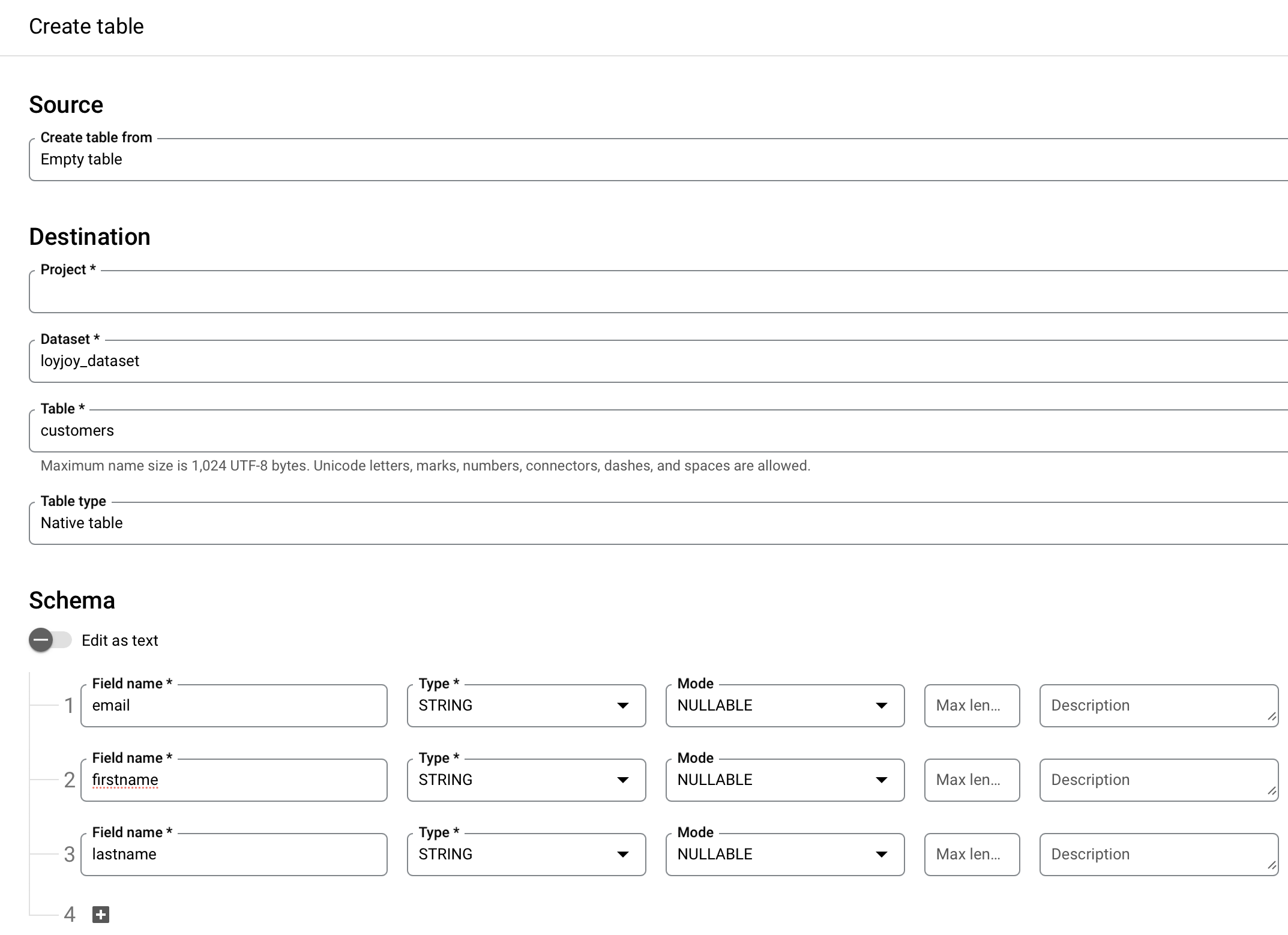
Task: Open Mode dropdown for email field
Action: click(x=784, y=706)
